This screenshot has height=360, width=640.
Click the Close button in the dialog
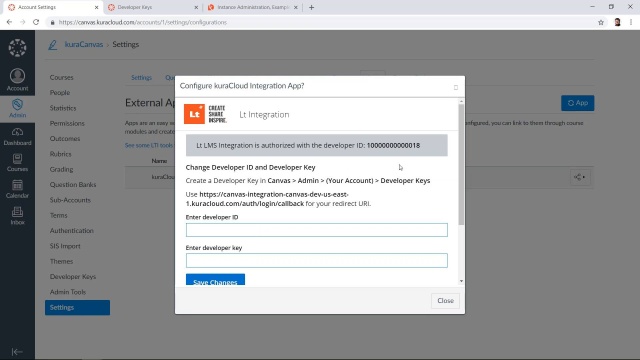(x=445, y=301)
